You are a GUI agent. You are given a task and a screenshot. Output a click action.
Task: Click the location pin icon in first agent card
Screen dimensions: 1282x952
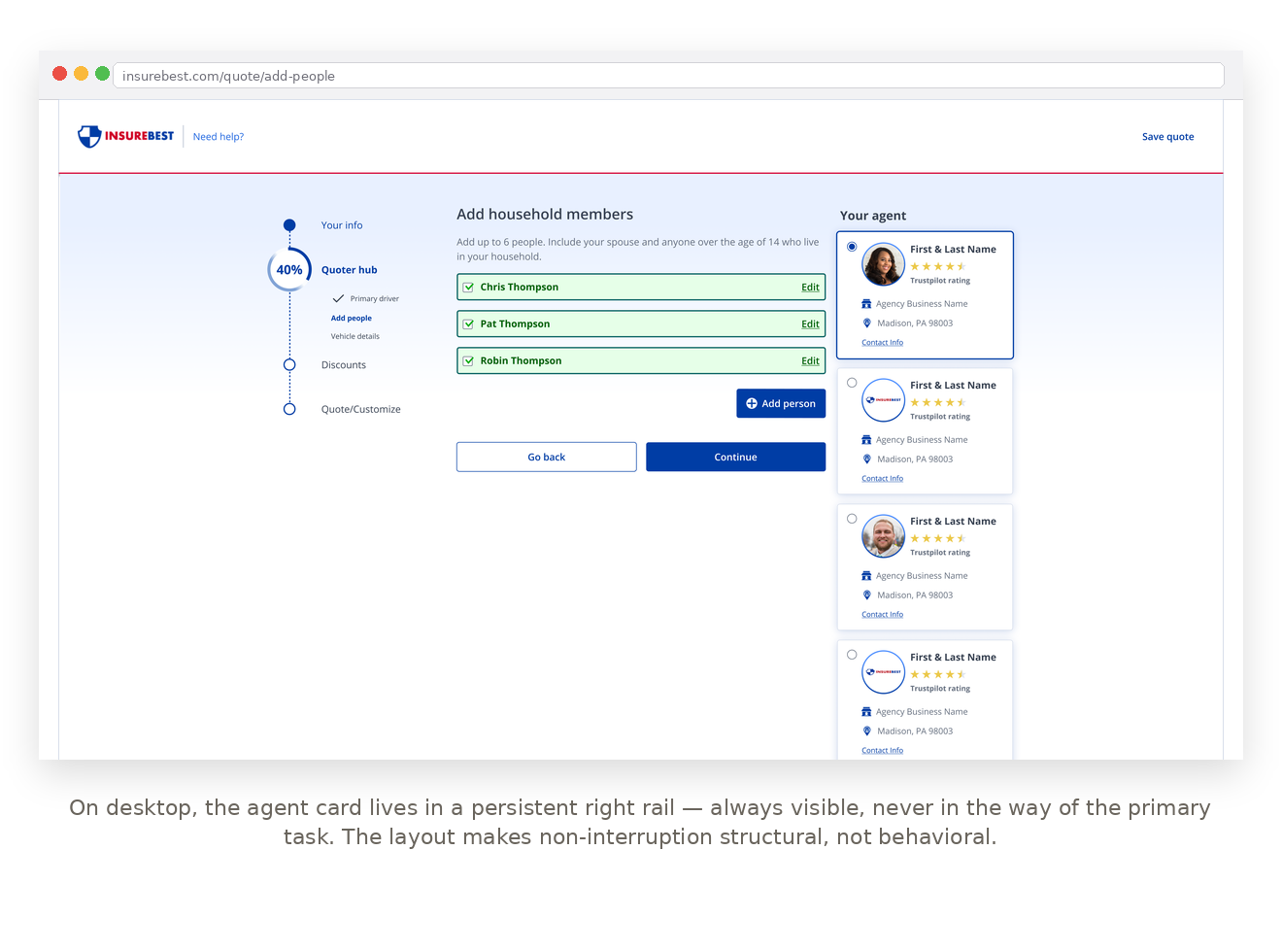[867, 323]
